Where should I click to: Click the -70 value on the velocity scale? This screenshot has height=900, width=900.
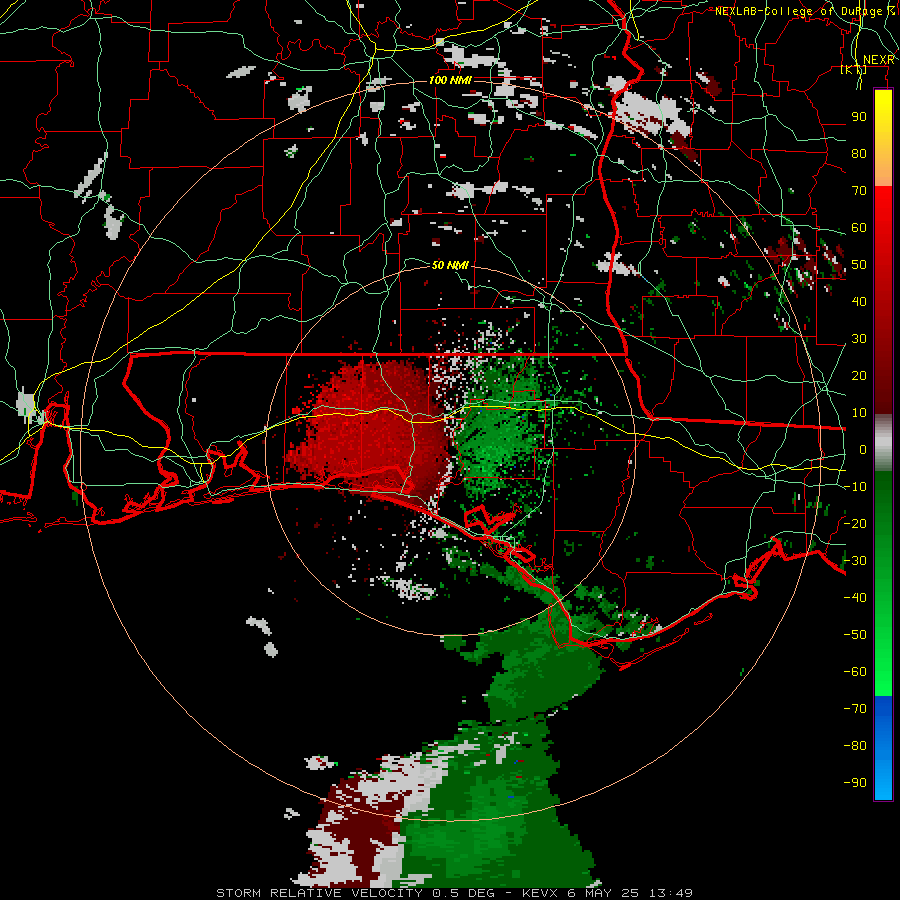[x=855, y=708]
